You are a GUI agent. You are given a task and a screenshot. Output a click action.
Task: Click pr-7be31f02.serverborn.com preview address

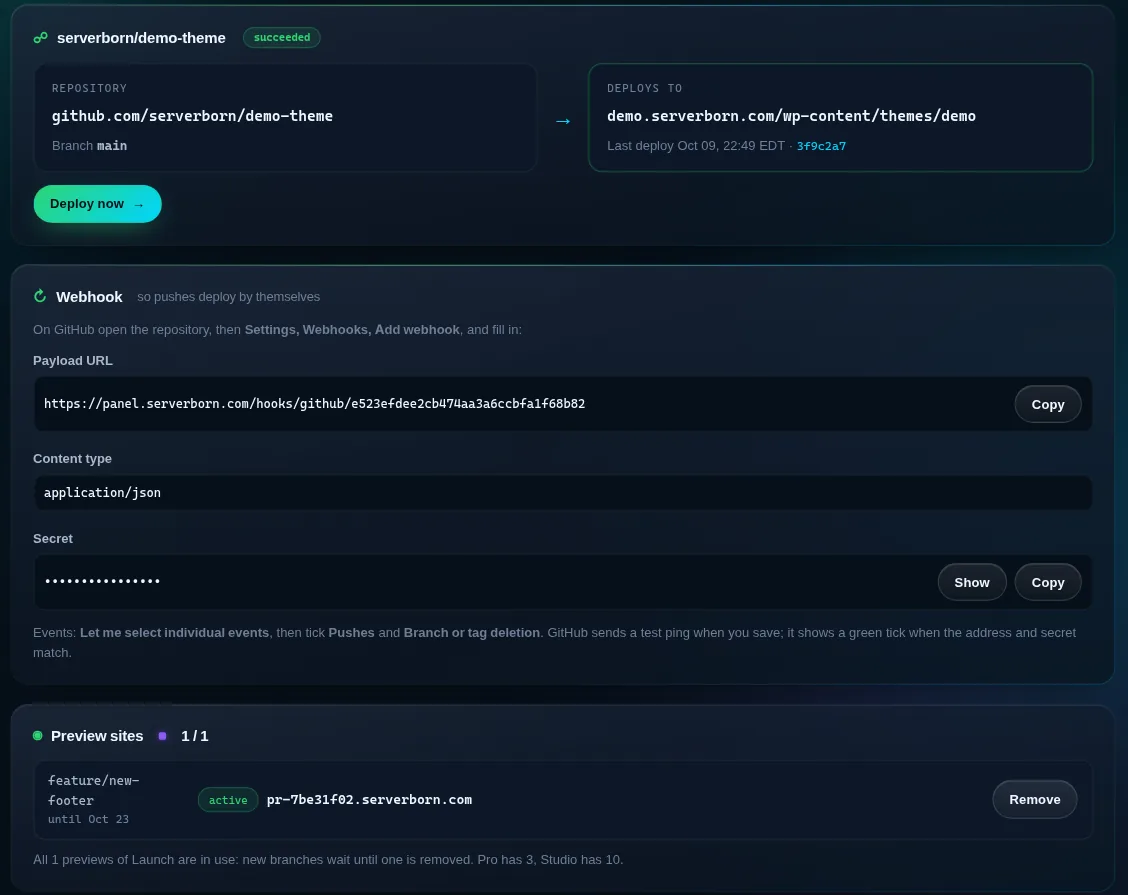pyautogui.click(x=369, y=800)
